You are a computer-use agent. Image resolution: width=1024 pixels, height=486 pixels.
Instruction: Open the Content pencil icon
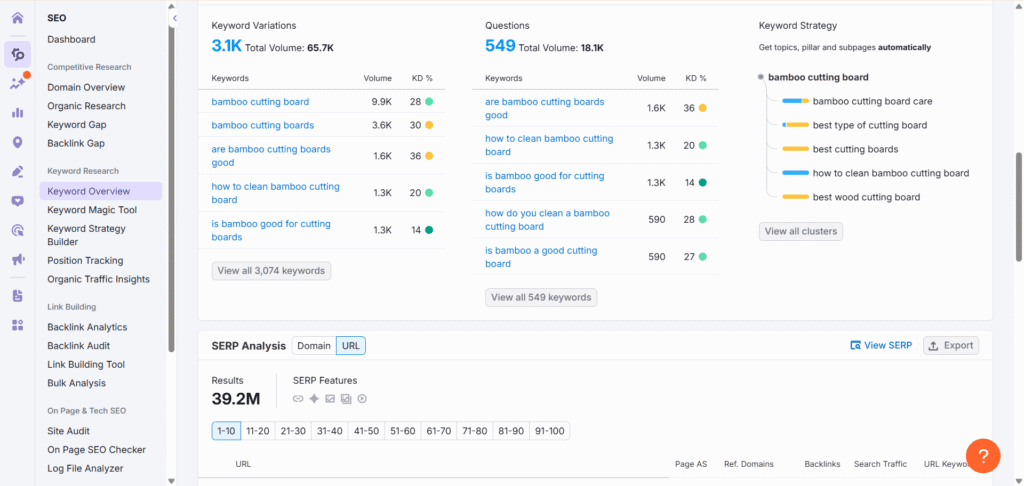tap(18, 172)
